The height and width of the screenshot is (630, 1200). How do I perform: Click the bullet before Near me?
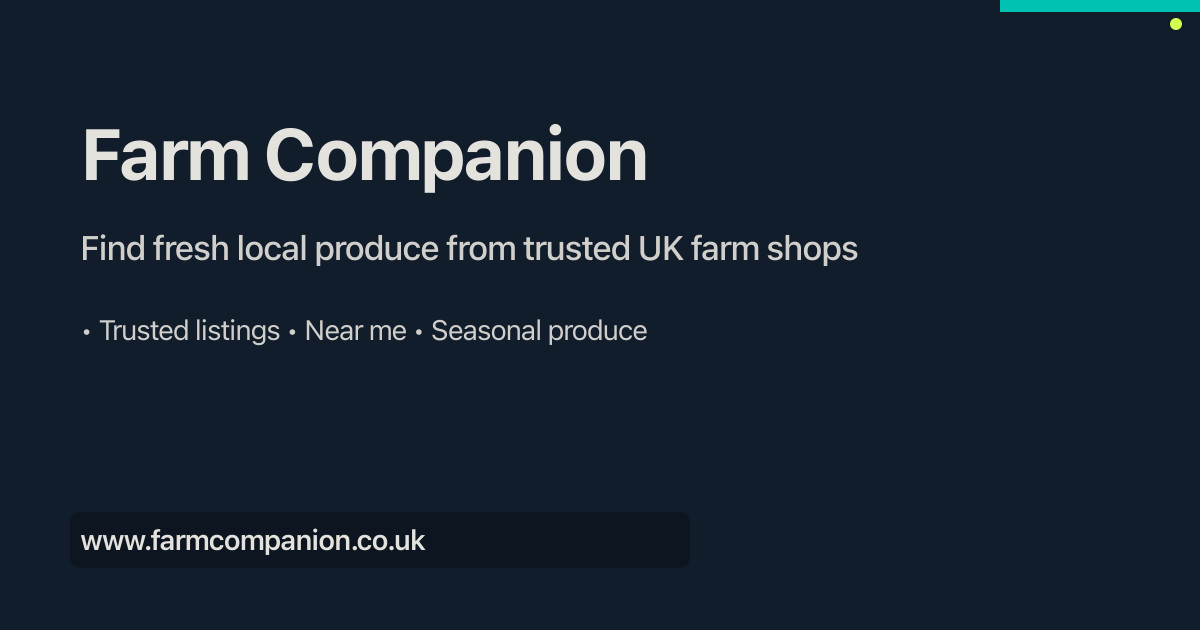pyautogui.click(x=292, y=332)
